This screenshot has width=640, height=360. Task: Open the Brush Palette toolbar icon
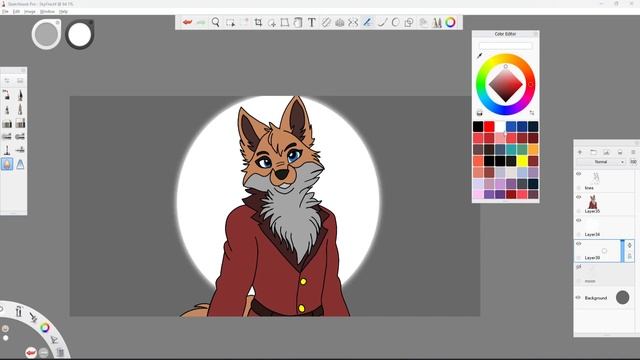click(x=437, y=22)
